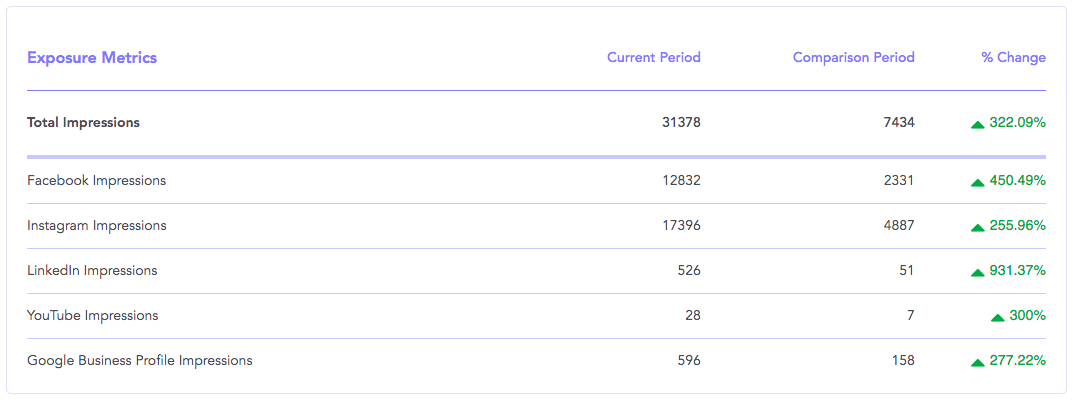1073x400 pixels.
Task: Click the green triangle beside 255.96%
Action: [x=977, y=228]
